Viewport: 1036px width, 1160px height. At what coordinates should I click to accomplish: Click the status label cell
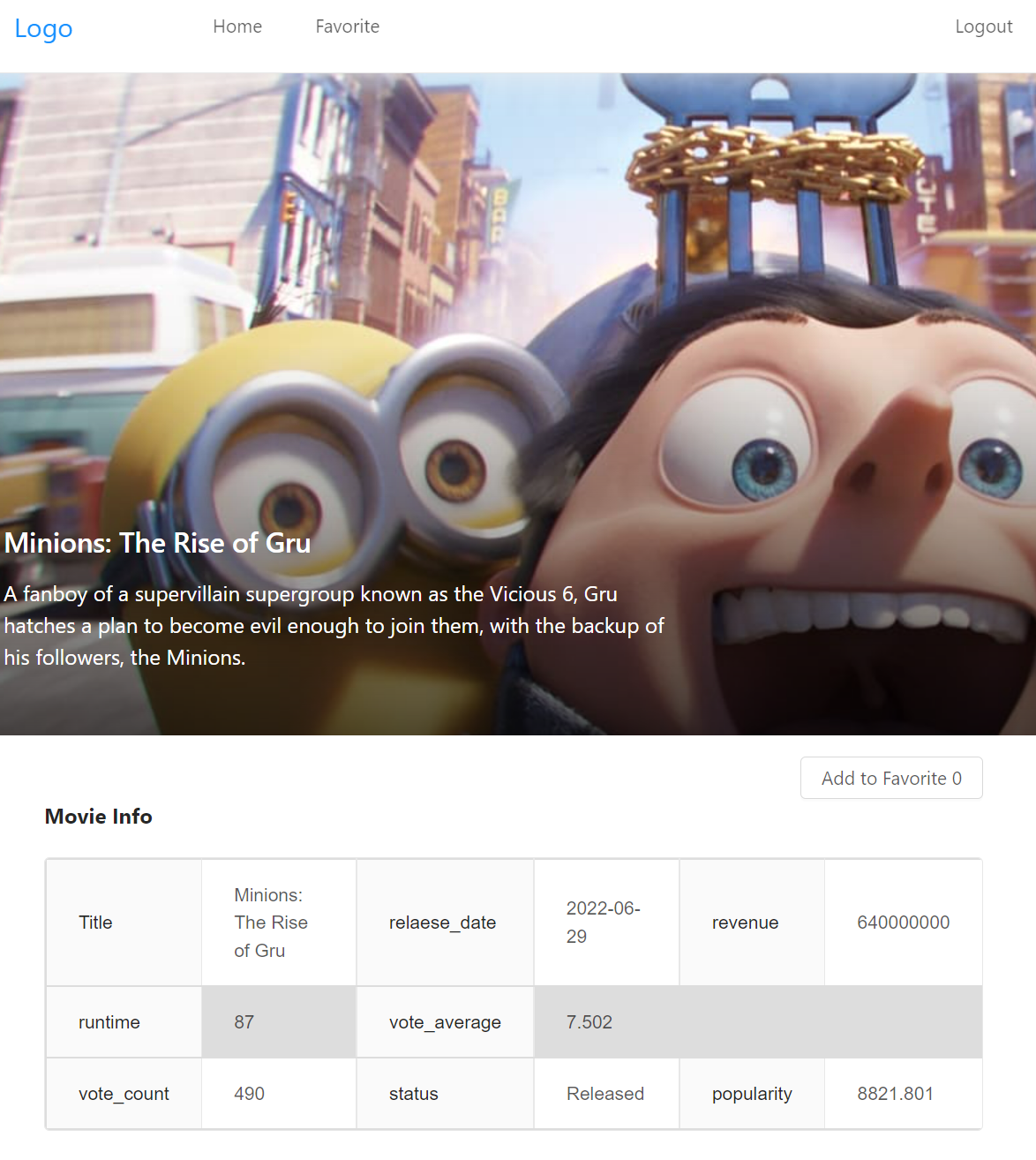(x=445, y=1094)
